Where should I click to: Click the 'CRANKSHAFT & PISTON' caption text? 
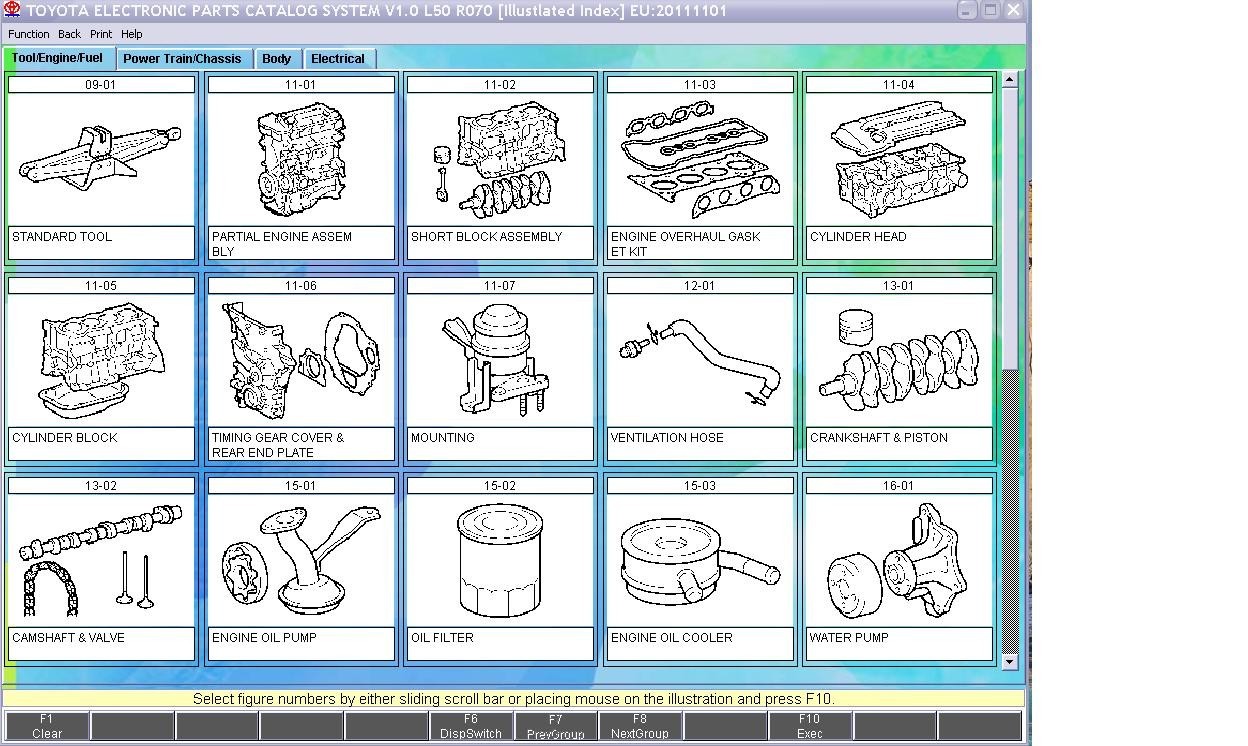click(879, 438)
